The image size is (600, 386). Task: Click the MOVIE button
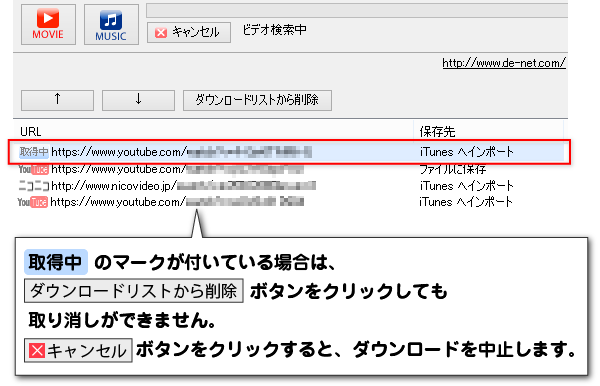coord(48,24)
